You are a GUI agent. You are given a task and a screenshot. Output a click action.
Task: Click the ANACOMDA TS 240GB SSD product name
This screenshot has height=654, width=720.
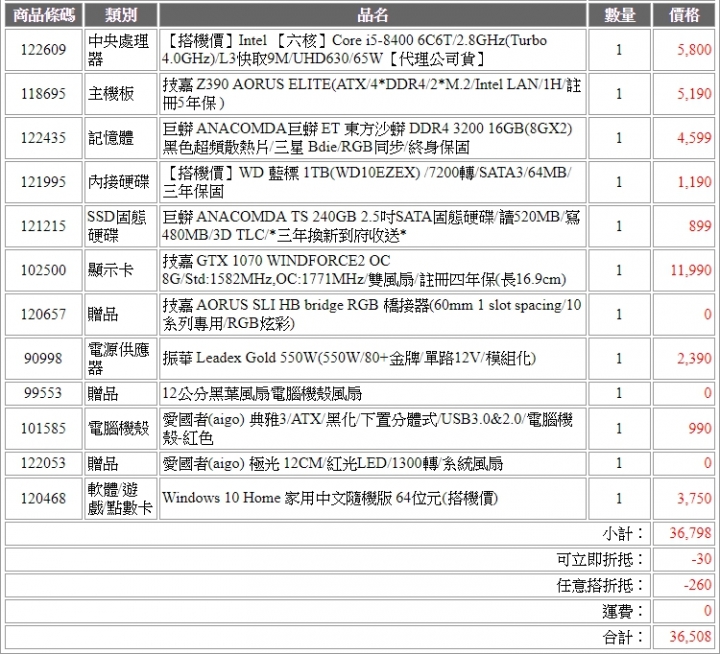[x=371, y=226]
